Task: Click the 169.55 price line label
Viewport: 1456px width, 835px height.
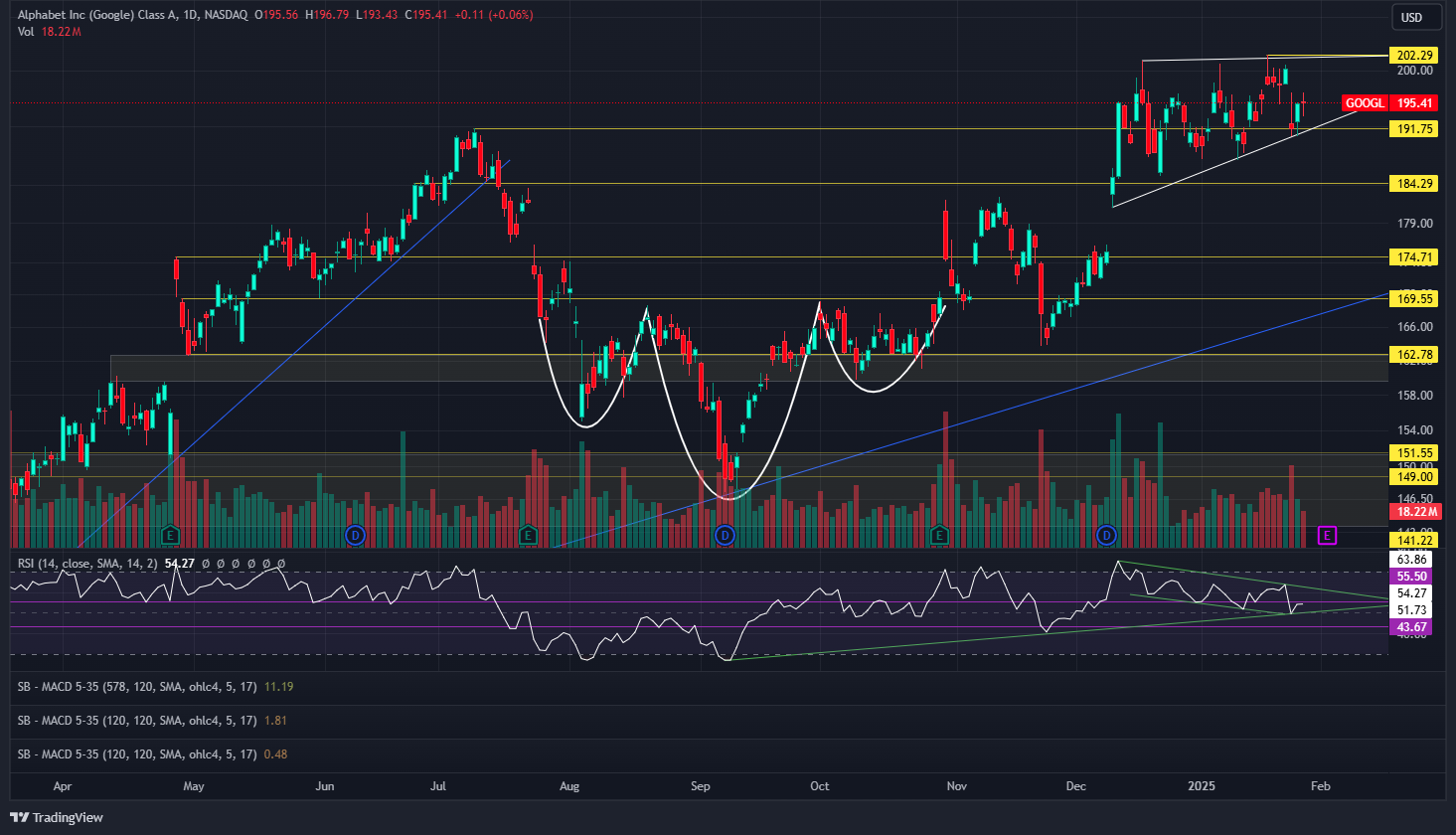Action: (x=1414, y=299)
